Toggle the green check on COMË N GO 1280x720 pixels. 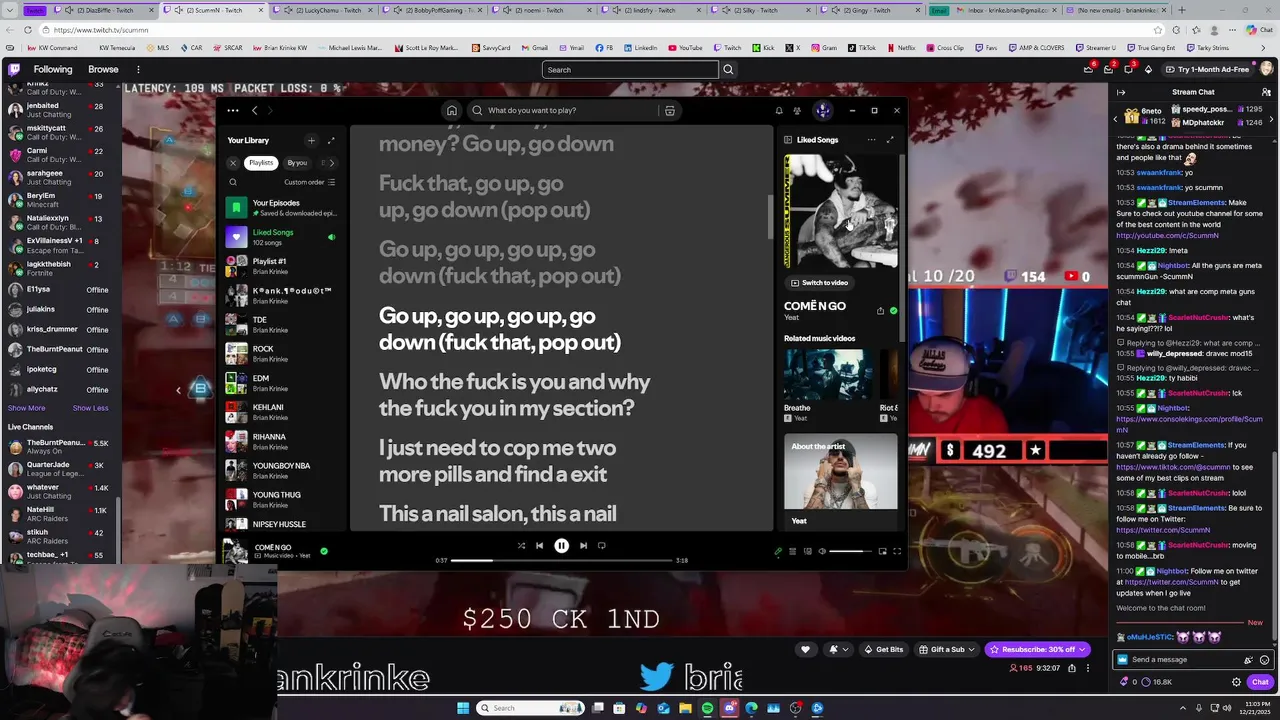point(893,311)
